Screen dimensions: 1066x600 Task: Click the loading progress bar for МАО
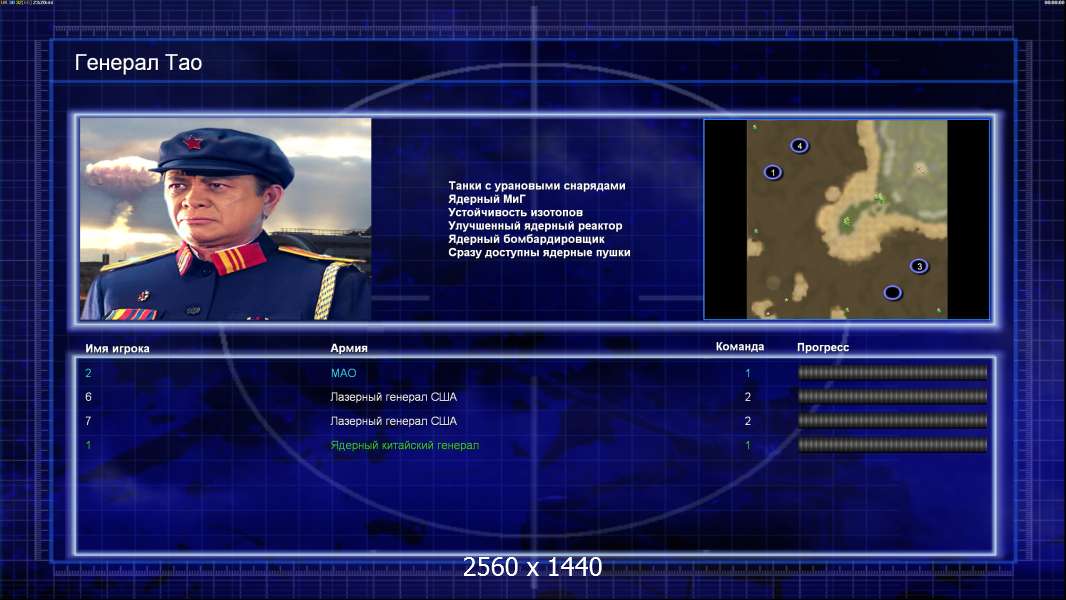pyautogui.click(x=893, y=372)
